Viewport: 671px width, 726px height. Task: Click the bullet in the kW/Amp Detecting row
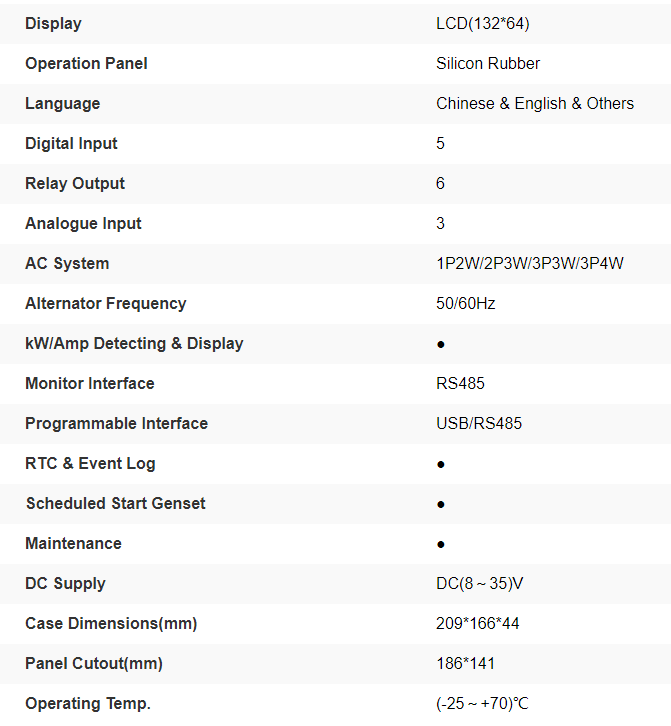[x=441, y=344]
